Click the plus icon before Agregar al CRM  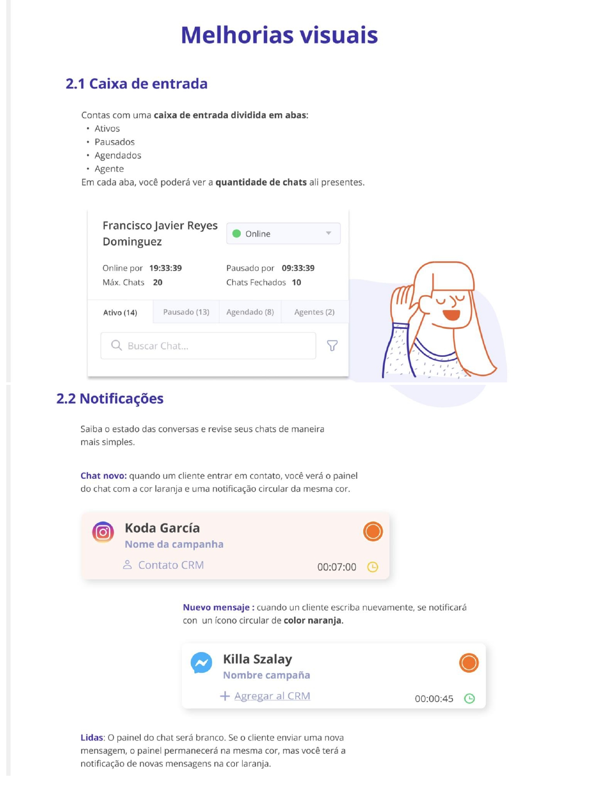click(x=225, y=696)
